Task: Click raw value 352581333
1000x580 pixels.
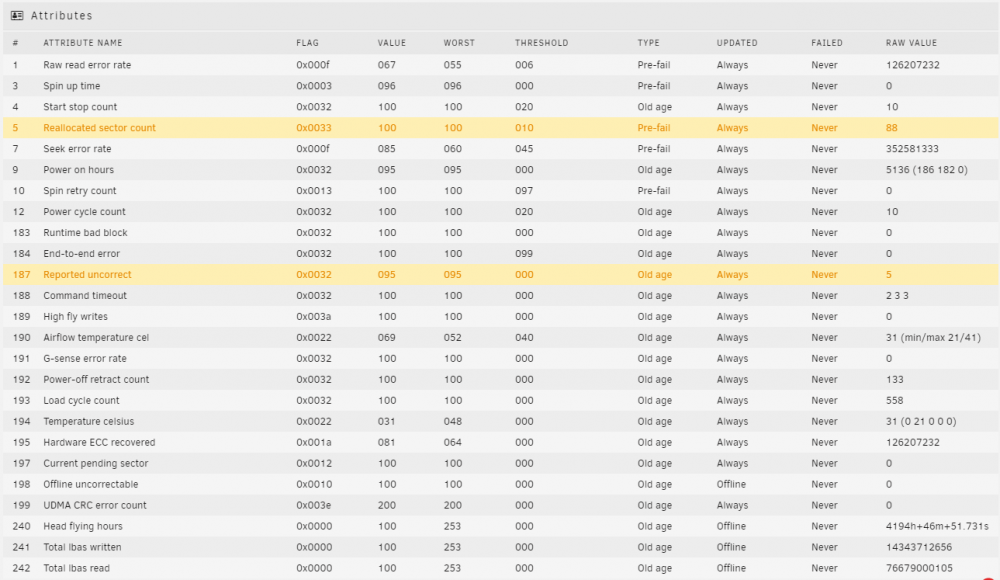Action: pyautogui.click(x=912, y=149)
